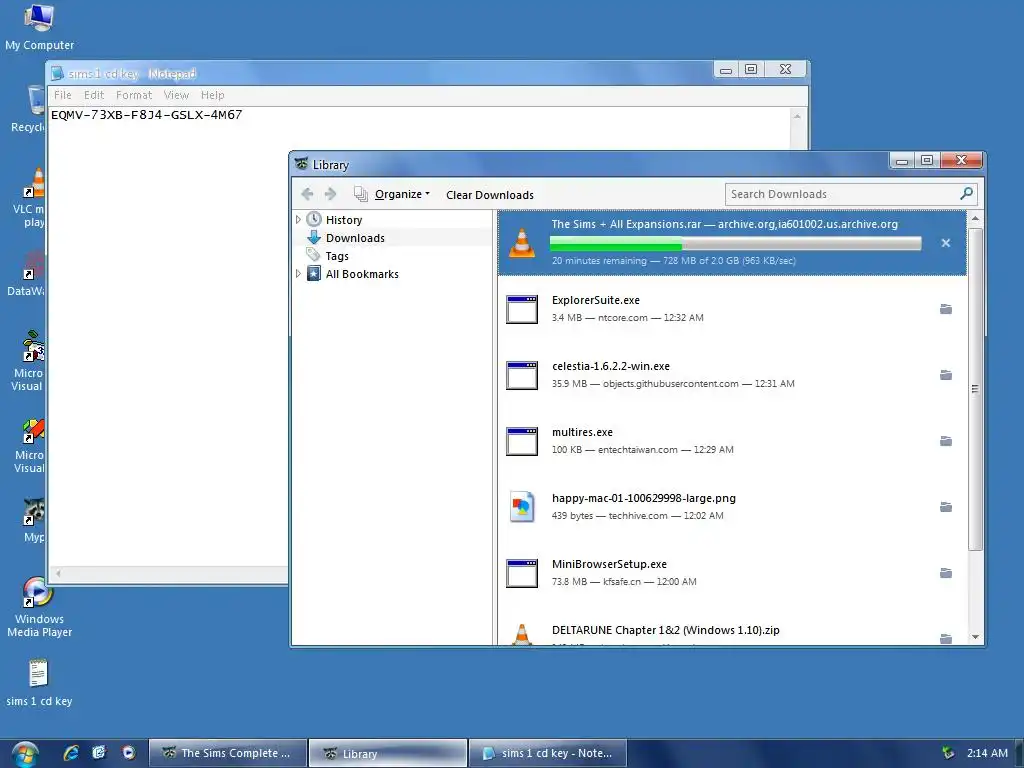Open the Organize dropdown menu
The height and width of the screenshot is (768, 1024).
(x=402, y=194)
